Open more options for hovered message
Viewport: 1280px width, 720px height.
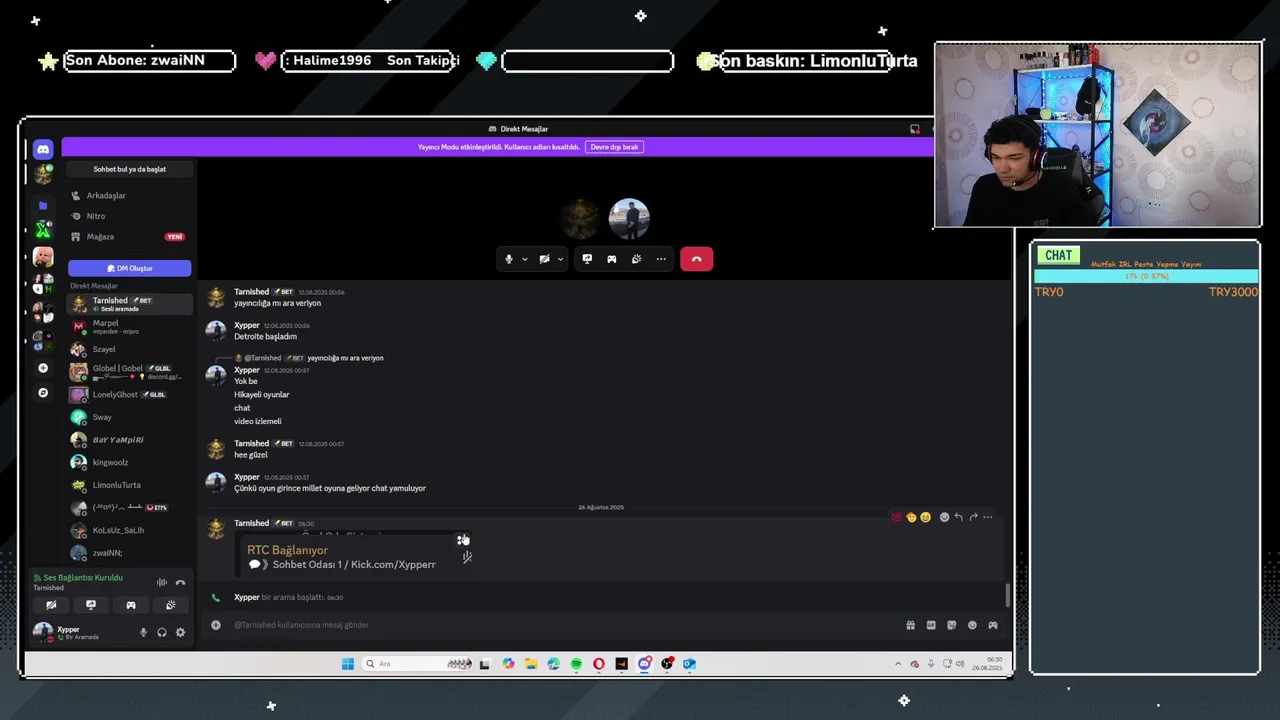(x=988, y=517)
